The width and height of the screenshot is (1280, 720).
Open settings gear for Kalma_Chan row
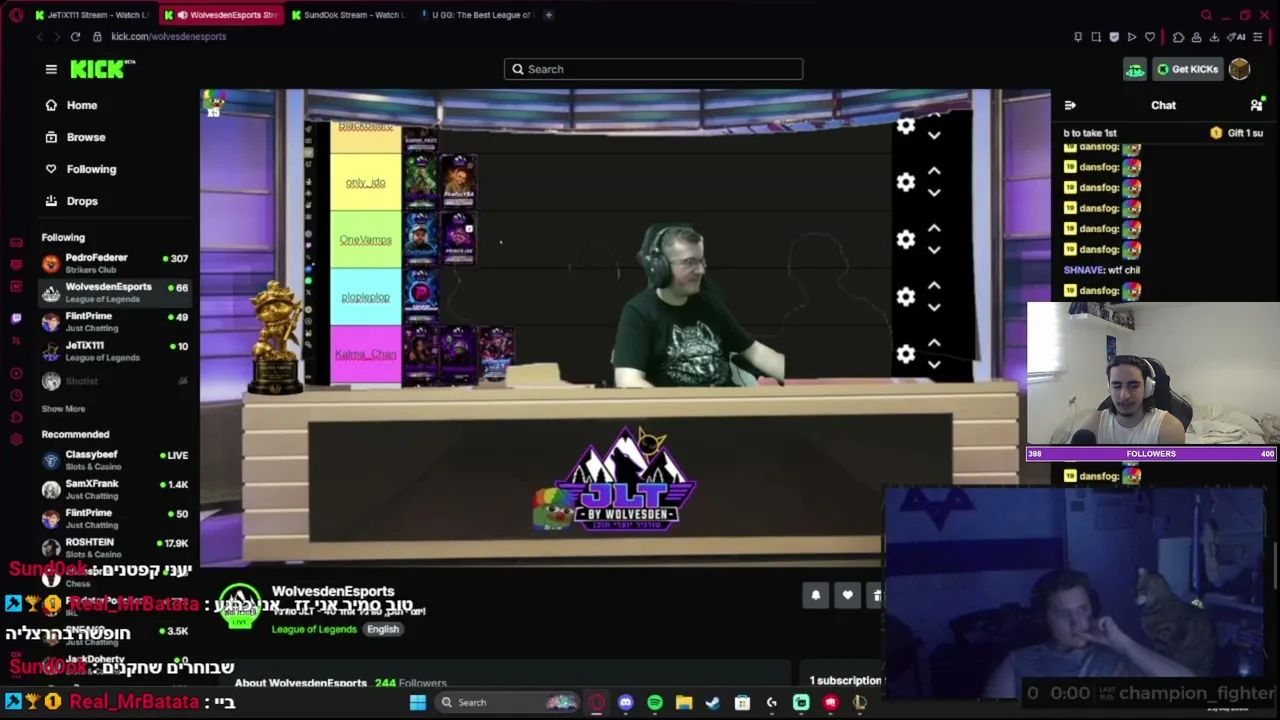[906, 353]
